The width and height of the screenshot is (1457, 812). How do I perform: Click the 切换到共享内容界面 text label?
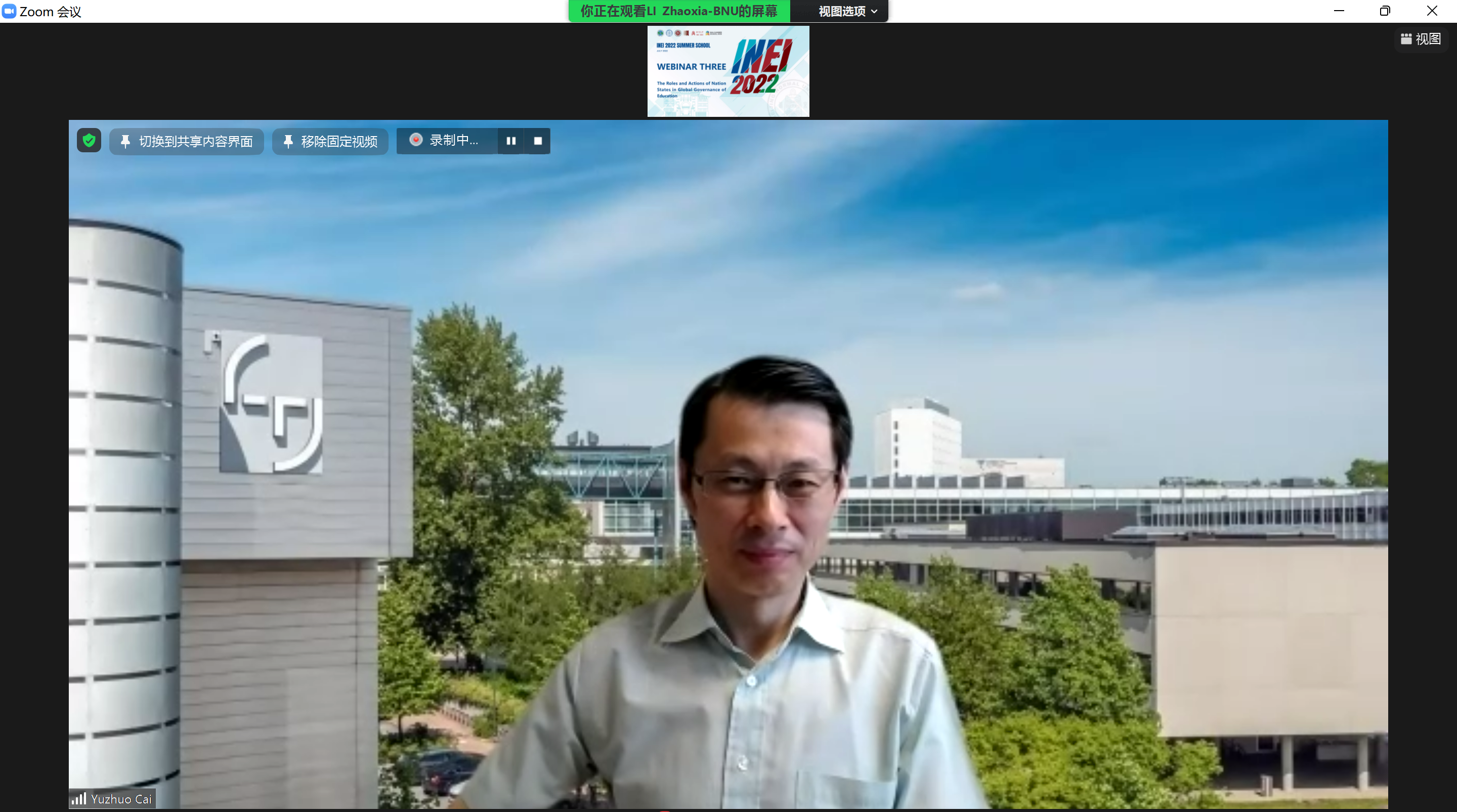196,141
